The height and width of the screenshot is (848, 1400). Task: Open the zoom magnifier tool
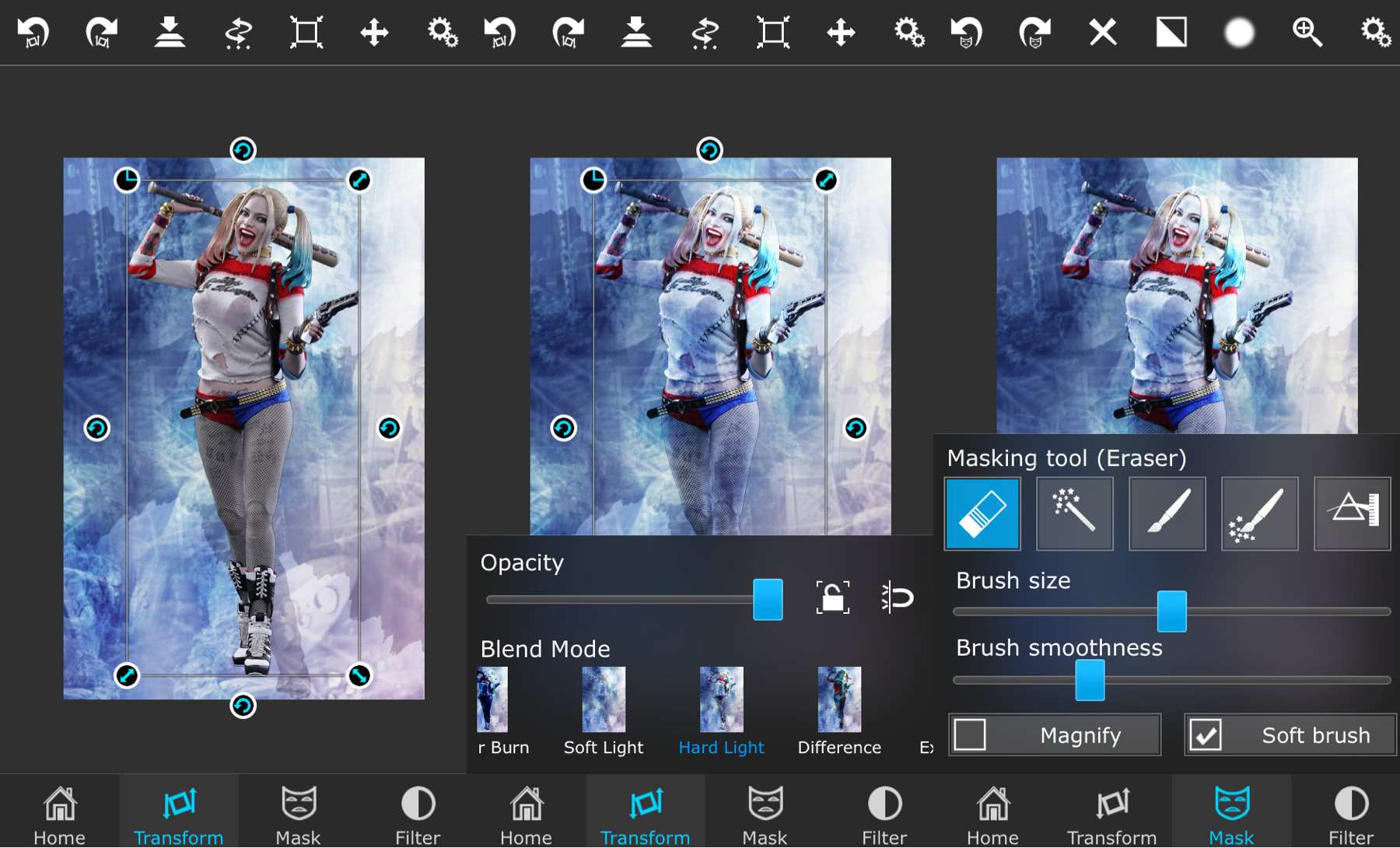1307,33
